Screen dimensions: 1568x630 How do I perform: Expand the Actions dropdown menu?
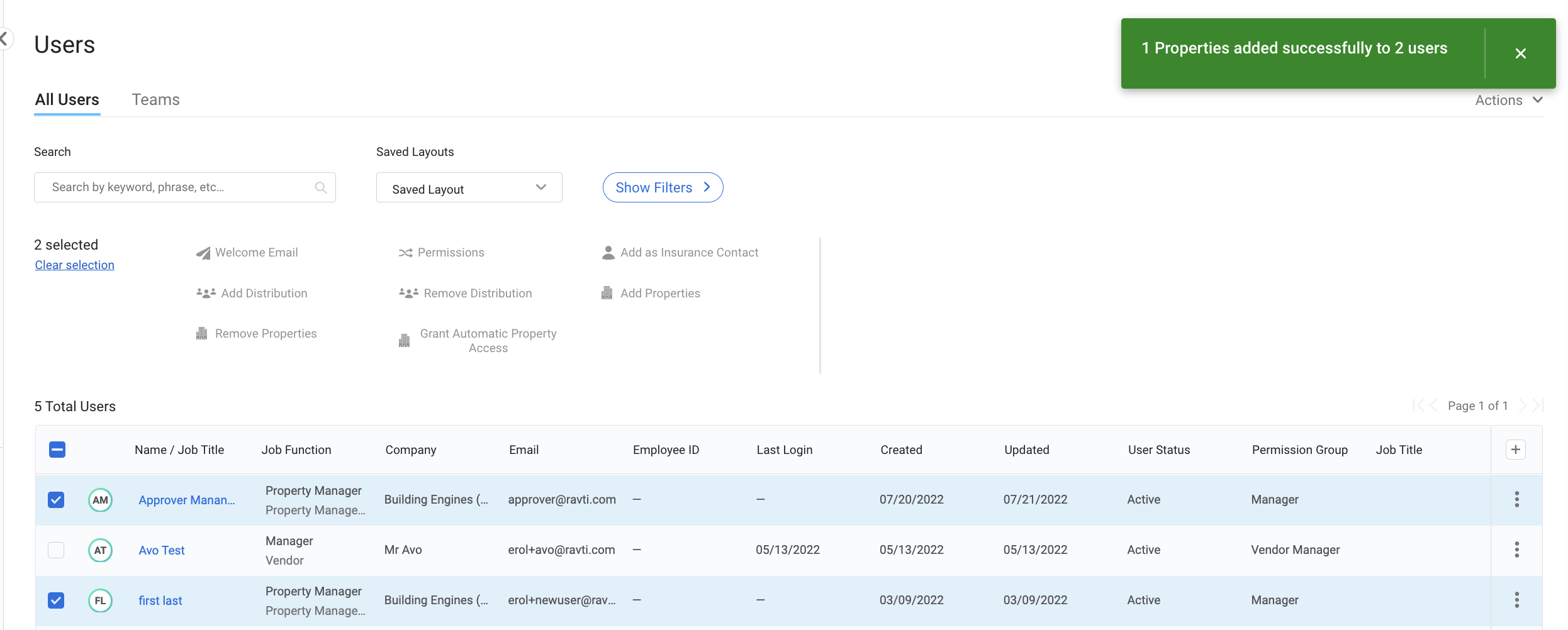pos(1508,101)
